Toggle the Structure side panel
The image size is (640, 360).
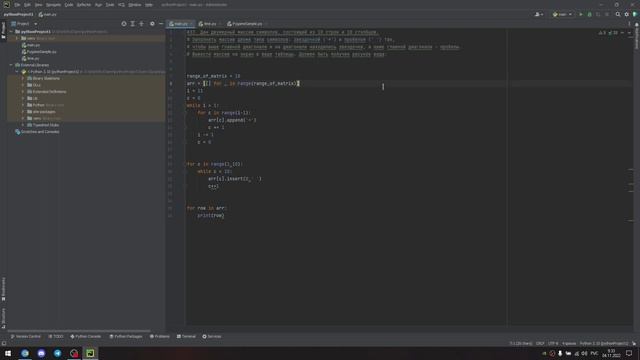(3, 318)
